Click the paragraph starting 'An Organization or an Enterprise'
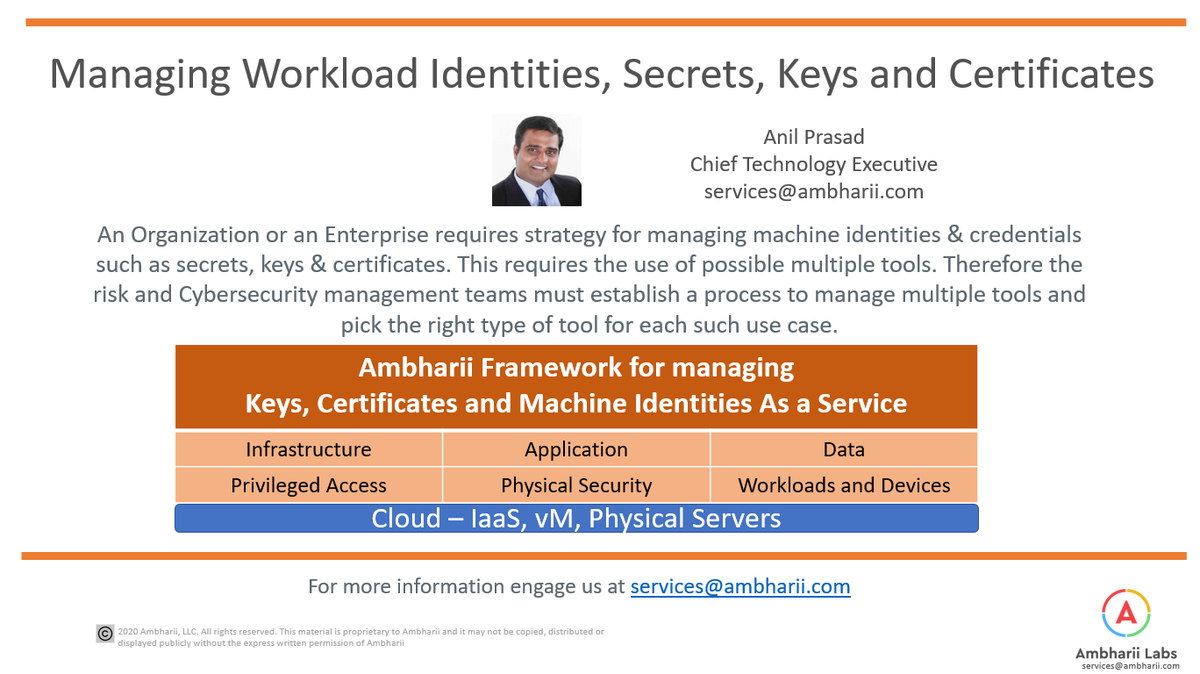 (590, 279)
